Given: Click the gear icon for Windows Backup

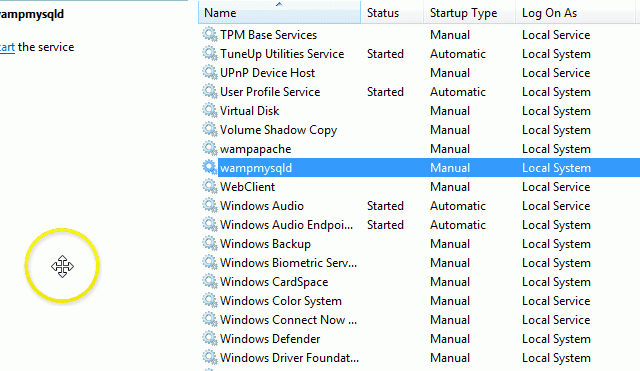Looking at the screenshot, I should point(210,243).
